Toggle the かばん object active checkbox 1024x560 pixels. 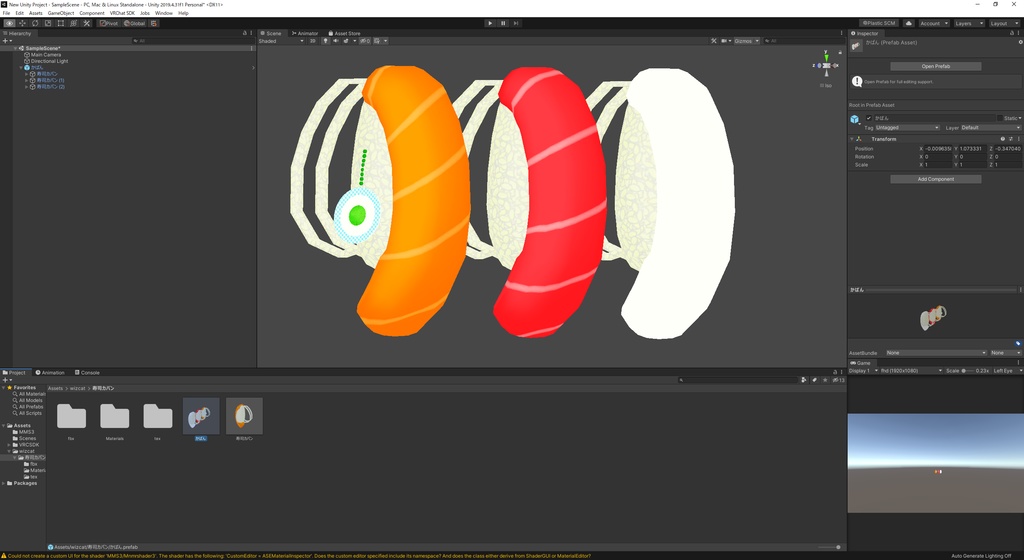869,118
